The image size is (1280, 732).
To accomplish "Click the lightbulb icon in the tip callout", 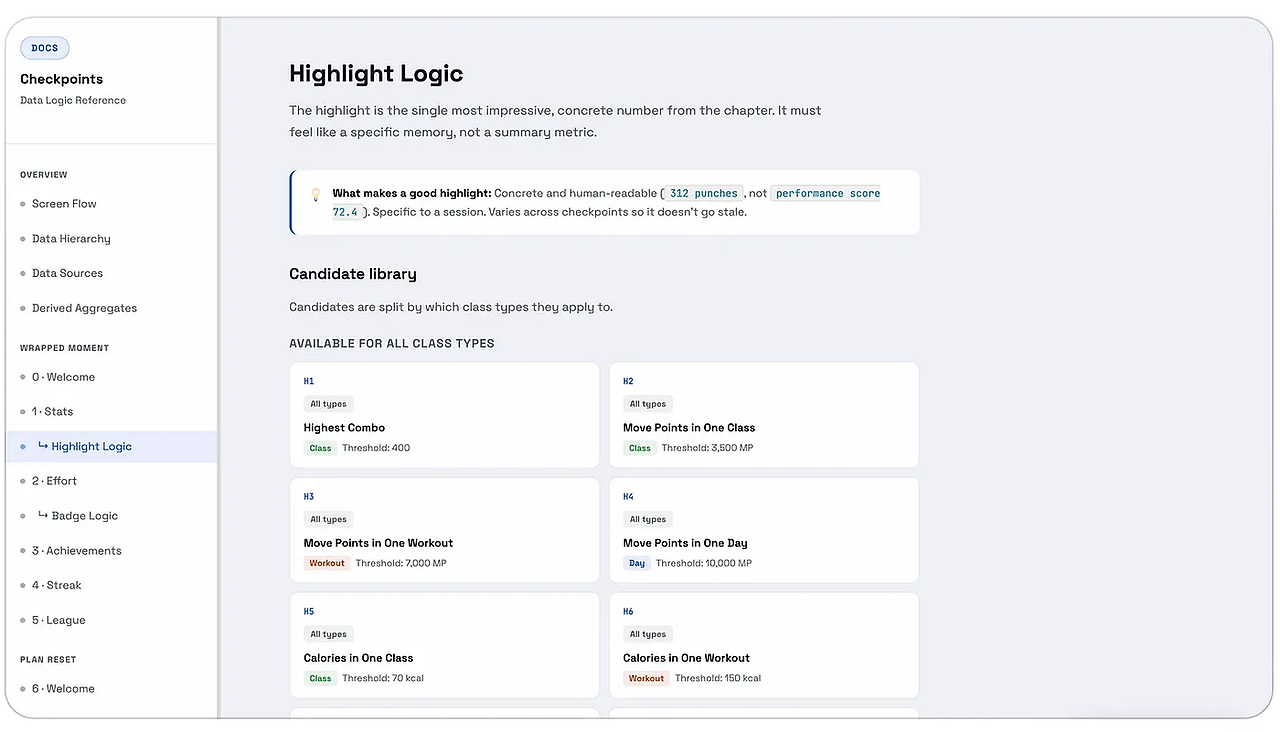I will 315,195.
